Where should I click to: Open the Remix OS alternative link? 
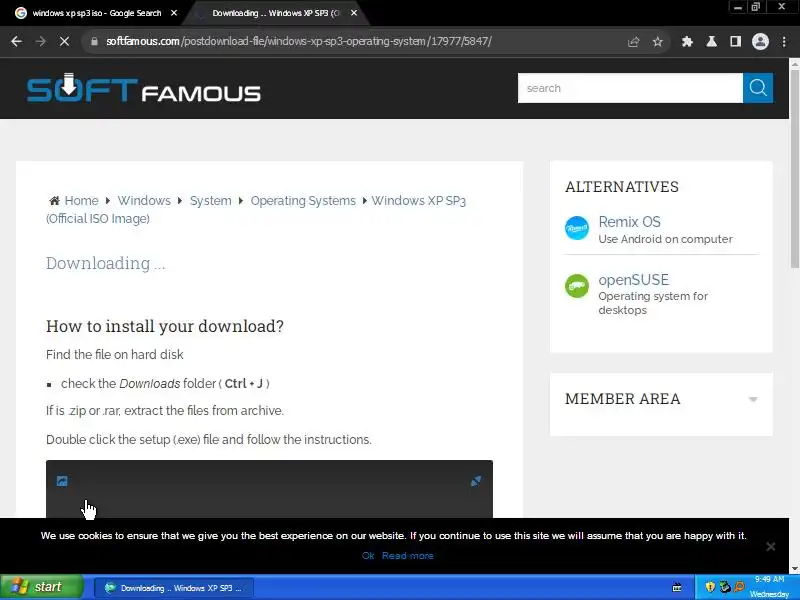(629, 222)
